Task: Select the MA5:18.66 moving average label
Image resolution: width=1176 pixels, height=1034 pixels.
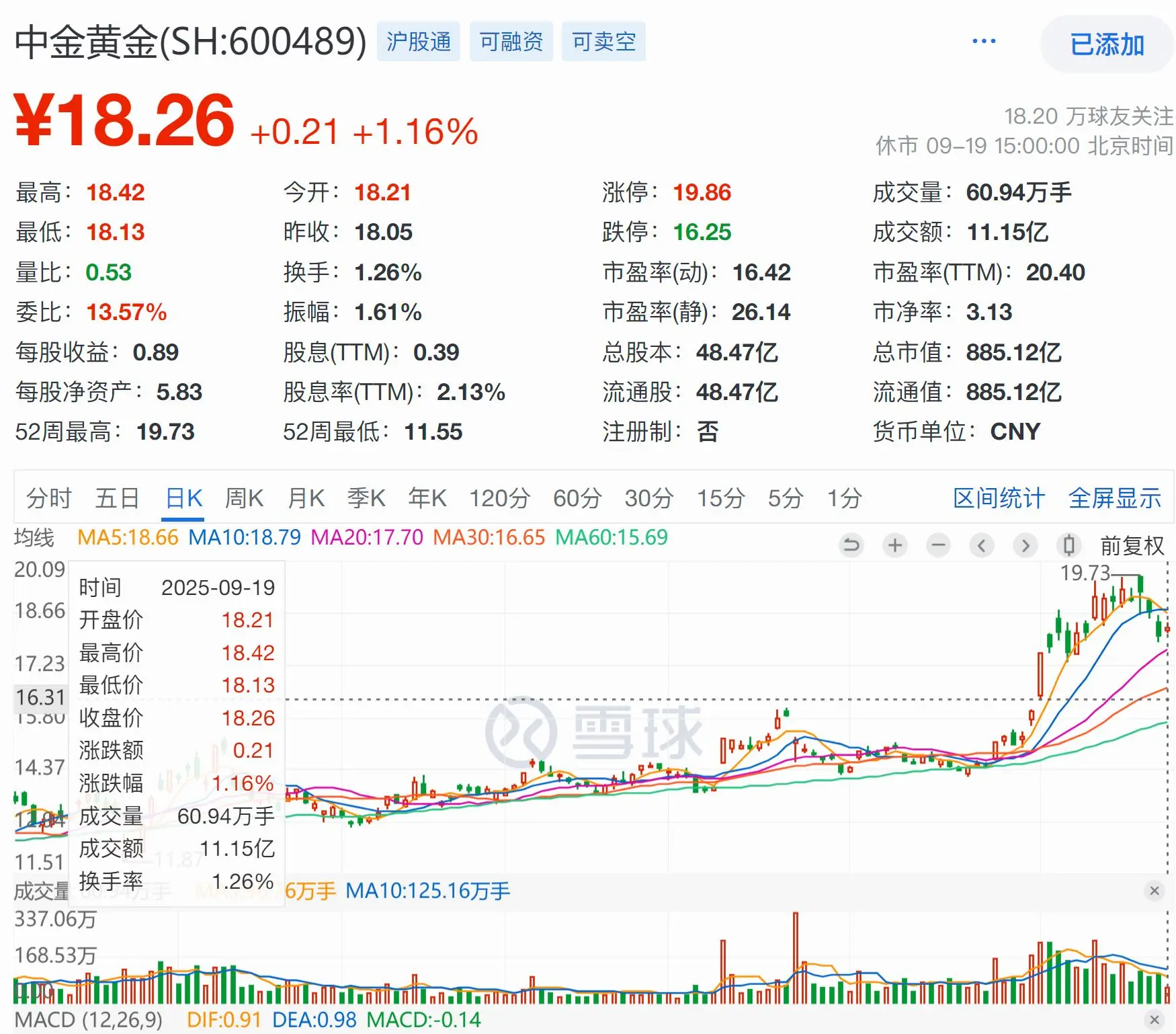Action: (x=128, y=539)
